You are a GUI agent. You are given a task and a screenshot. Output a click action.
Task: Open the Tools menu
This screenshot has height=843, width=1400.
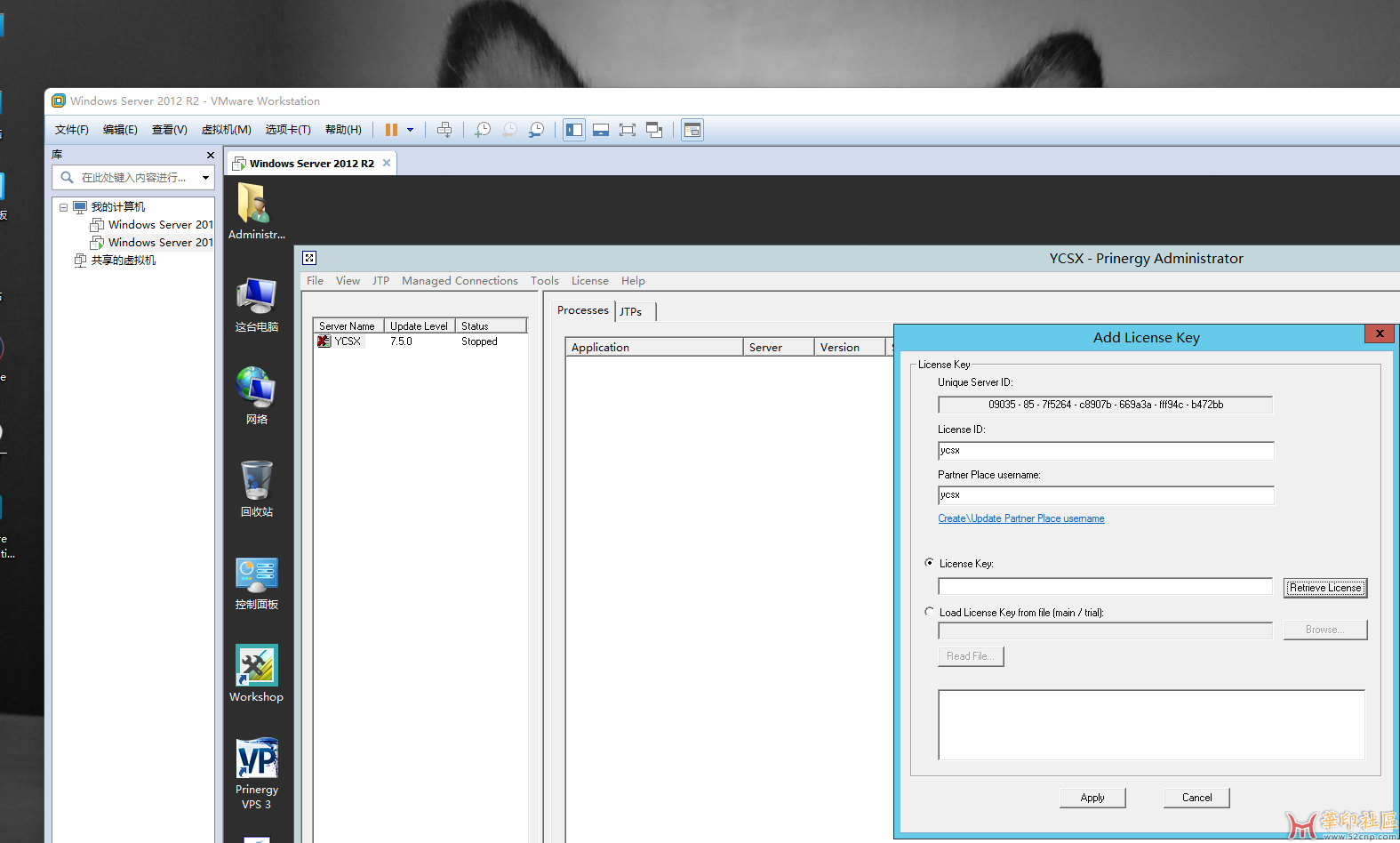coord(545,281)
